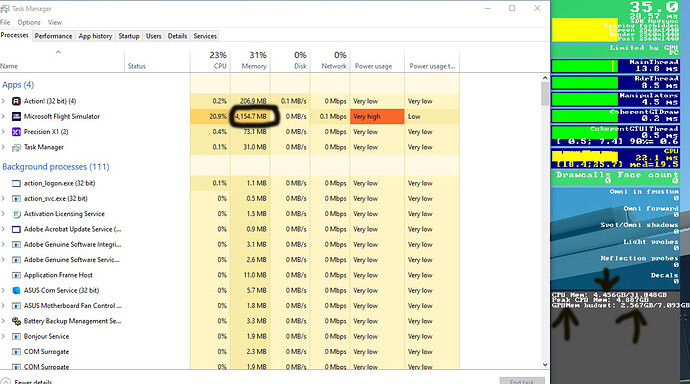The width and height of the screenshot is (690, 384).
Task: Sort processes by Disk column
Action: pos(290,61)
